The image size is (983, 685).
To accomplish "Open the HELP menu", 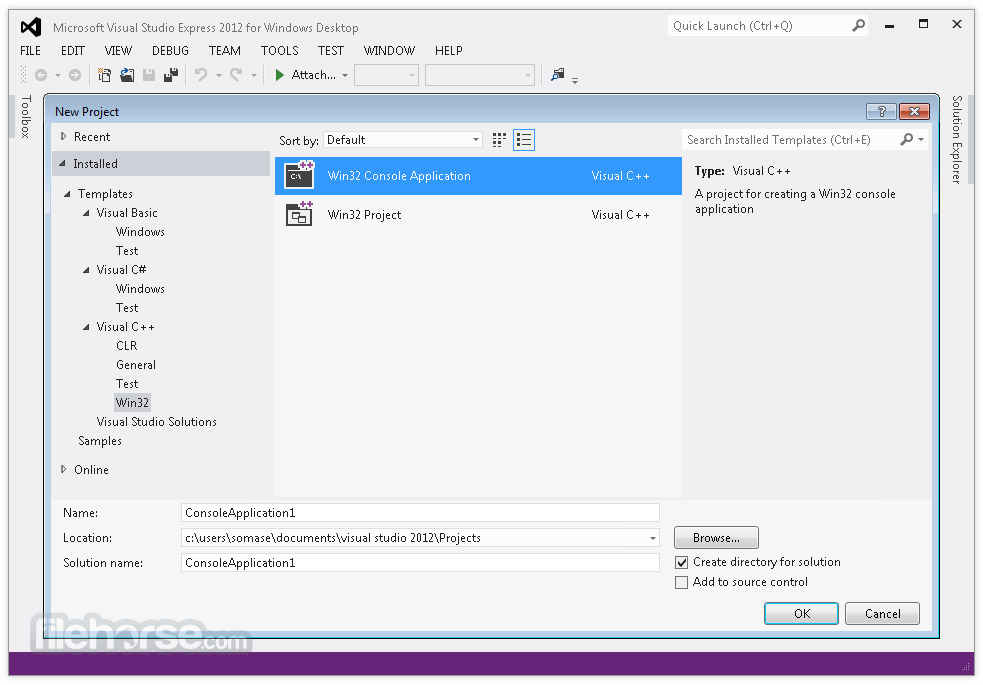I will click(449, 51).
